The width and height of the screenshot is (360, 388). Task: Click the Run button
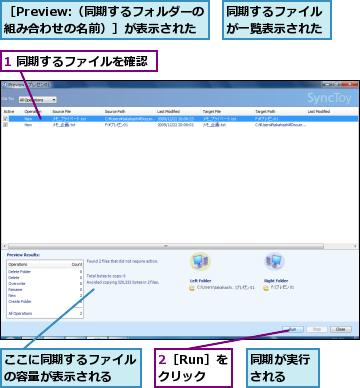coord(293,329)
